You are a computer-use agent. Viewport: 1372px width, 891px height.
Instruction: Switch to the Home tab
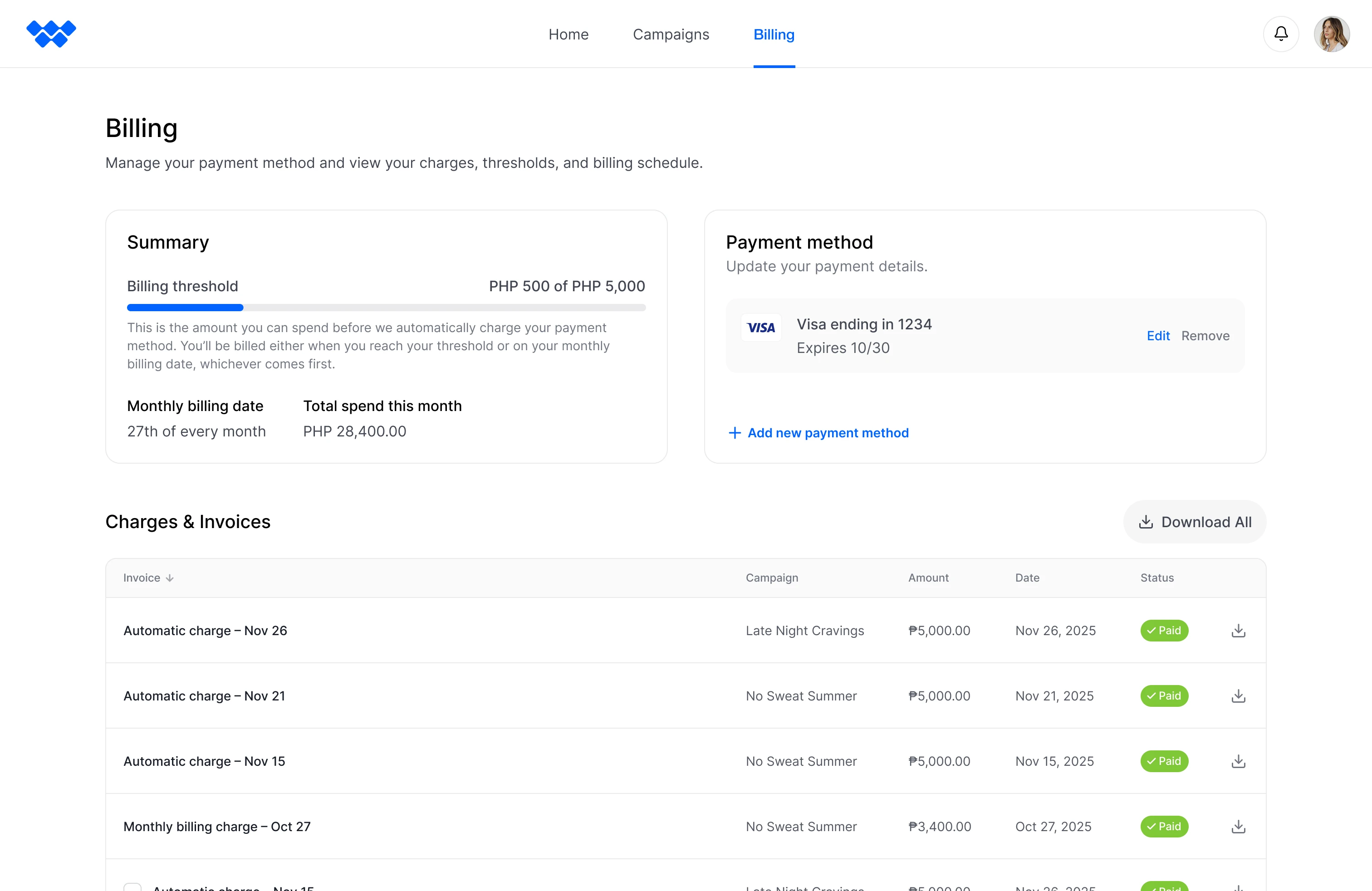pyautogui.click(x=568, y=34)
